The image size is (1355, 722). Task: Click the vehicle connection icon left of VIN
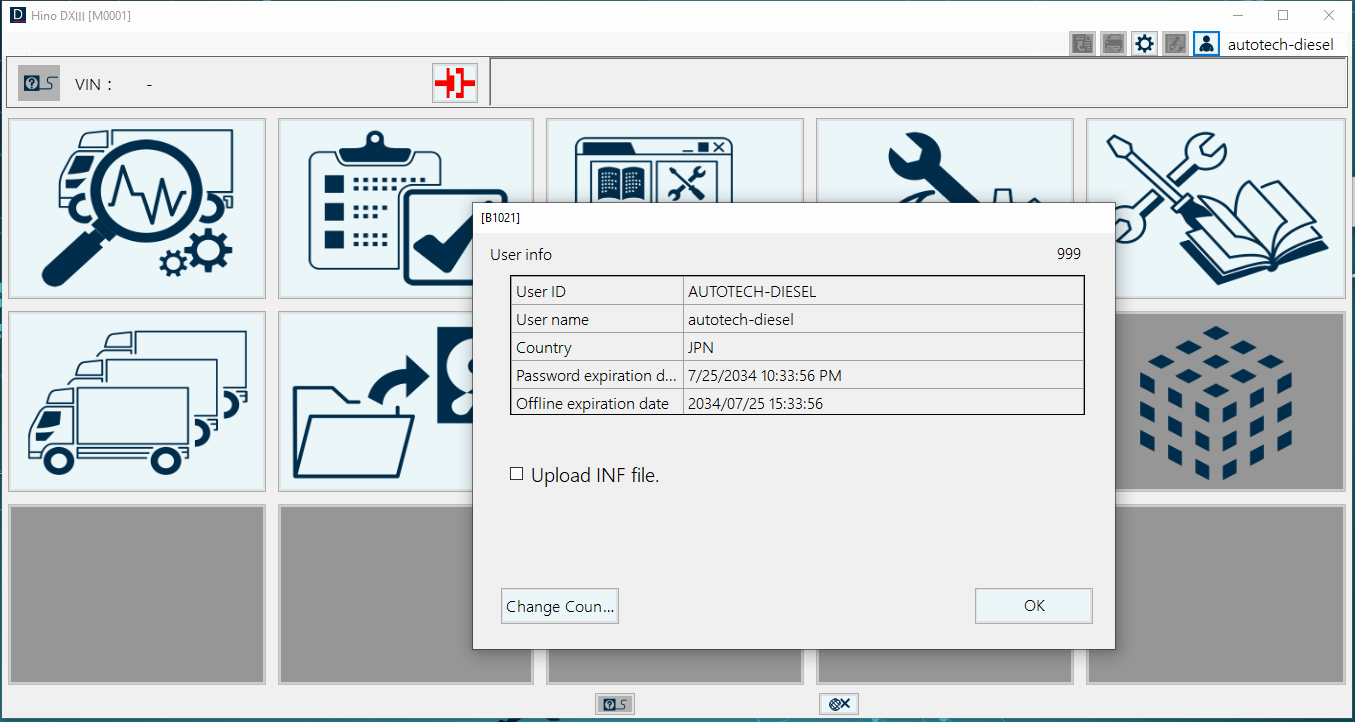click(x=39, y=83)
